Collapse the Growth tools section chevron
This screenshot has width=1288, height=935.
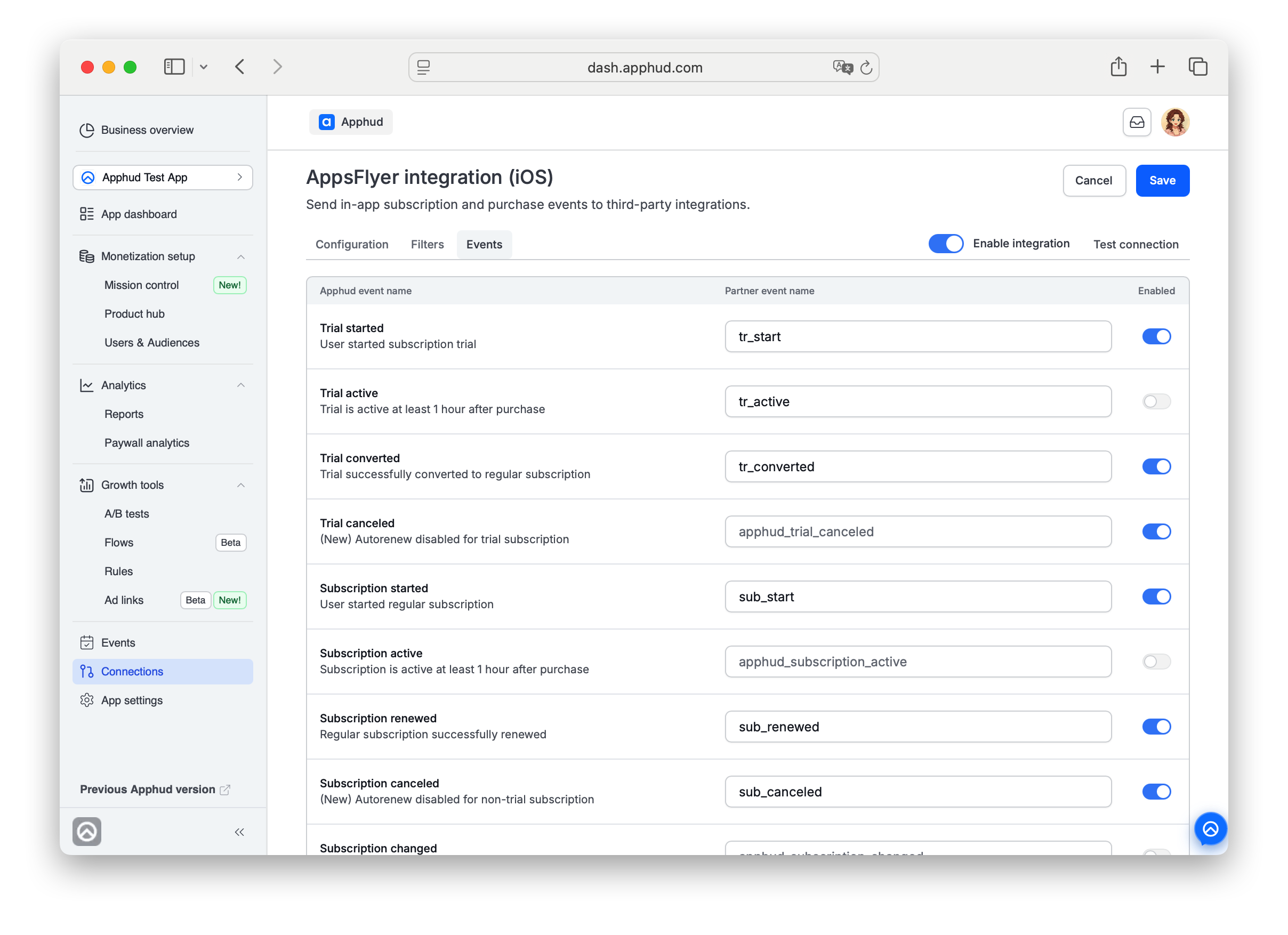pos(241,486)
